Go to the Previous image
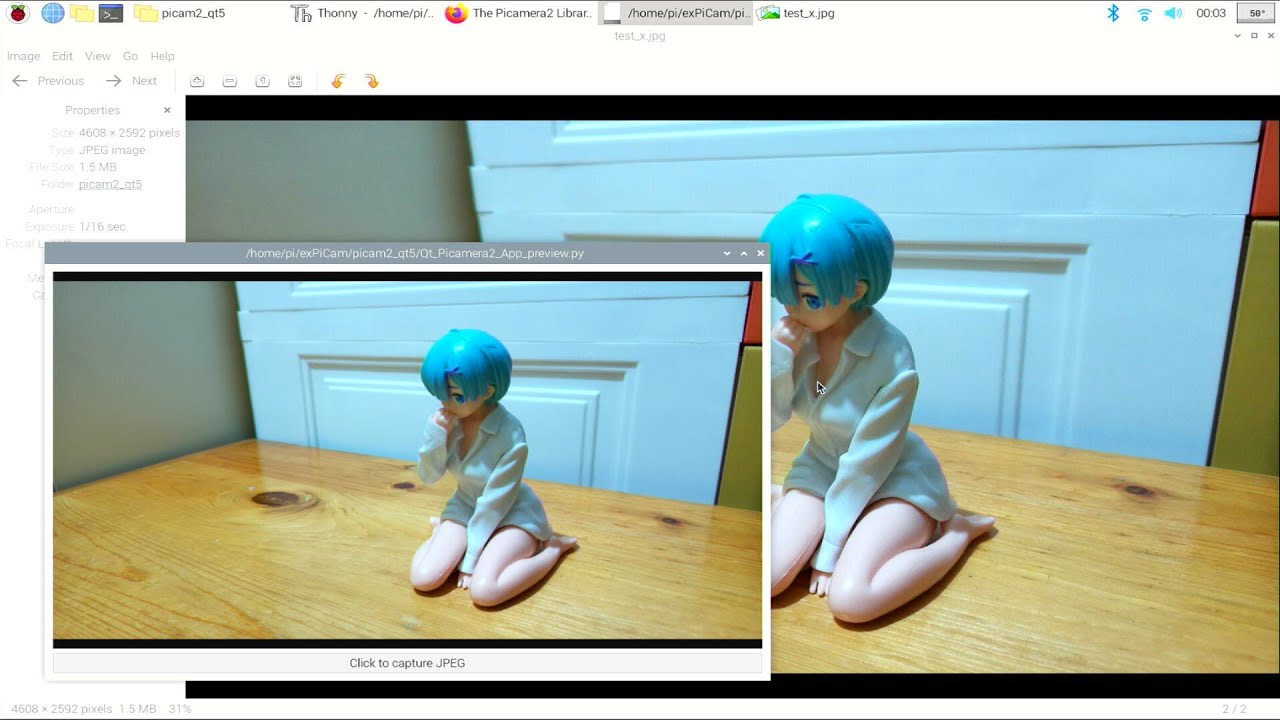 [48, 81]
